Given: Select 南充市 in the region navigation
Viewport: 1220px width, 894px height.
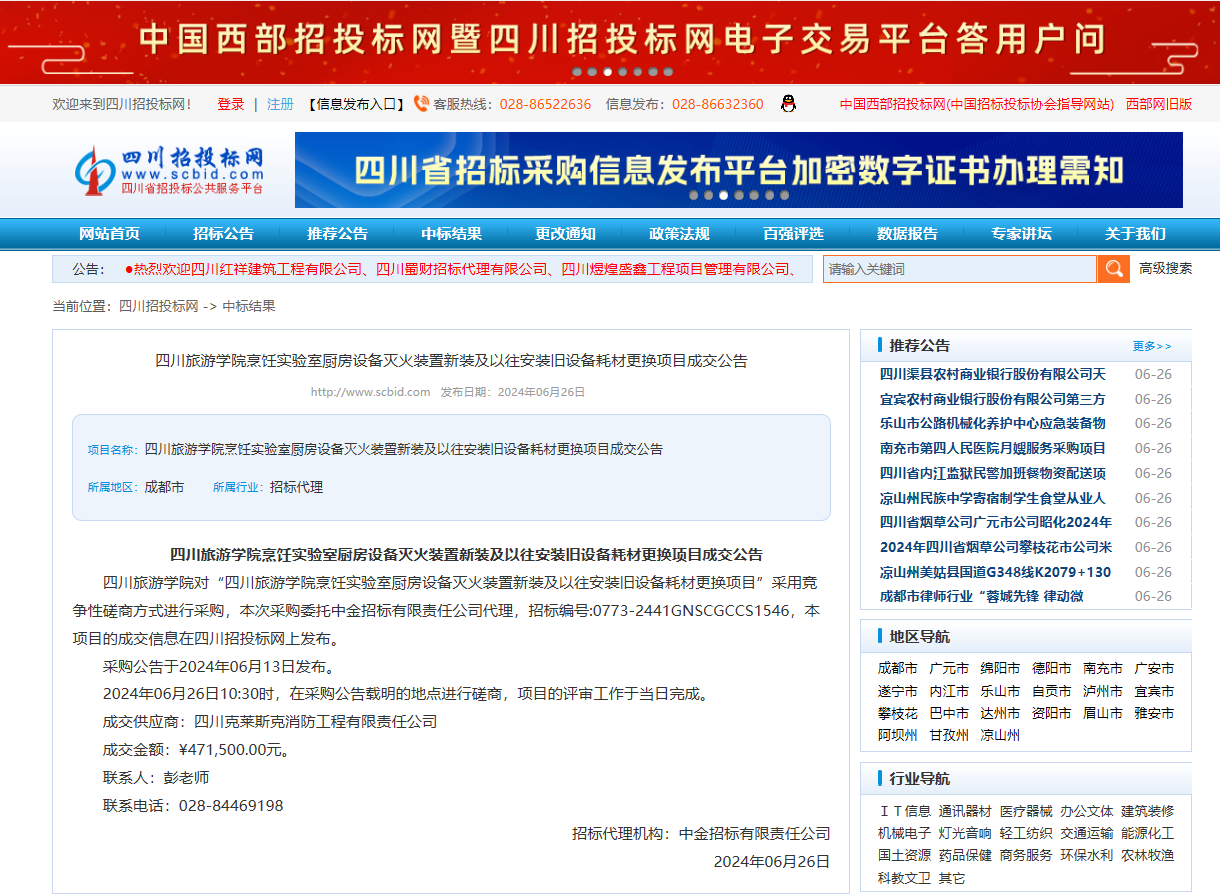Looking at the screenshot, I should coord(1103,668).
